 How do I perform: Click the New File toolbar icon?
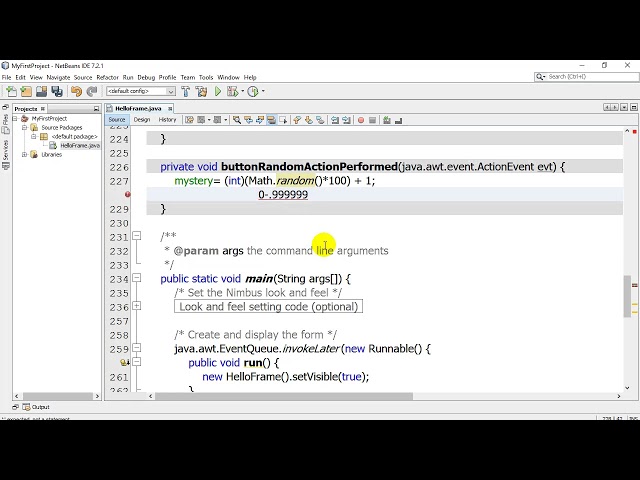[11, 91]
